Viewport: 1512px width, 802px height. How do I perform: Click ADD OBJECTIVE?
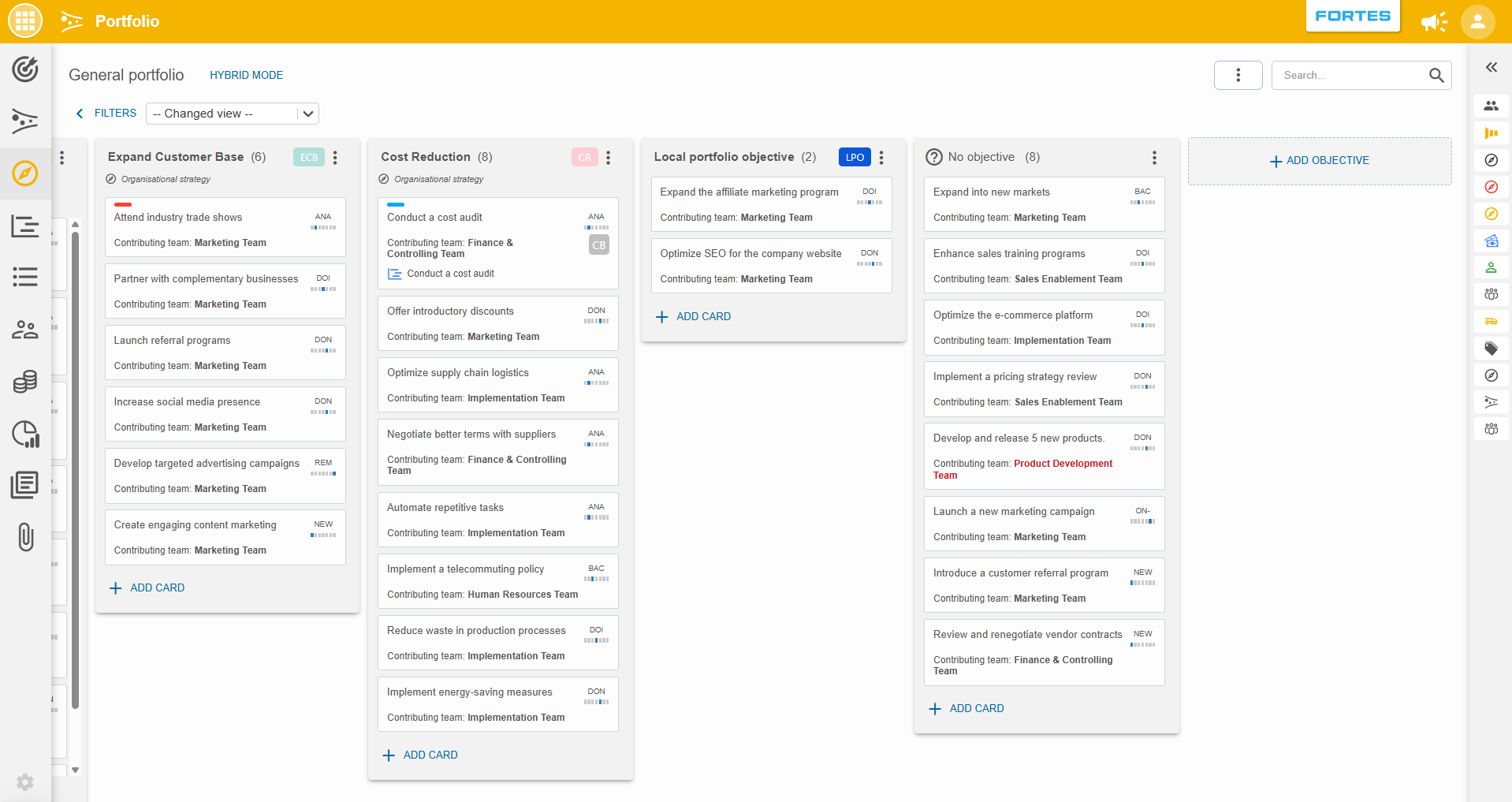(x=1320, y=161)
